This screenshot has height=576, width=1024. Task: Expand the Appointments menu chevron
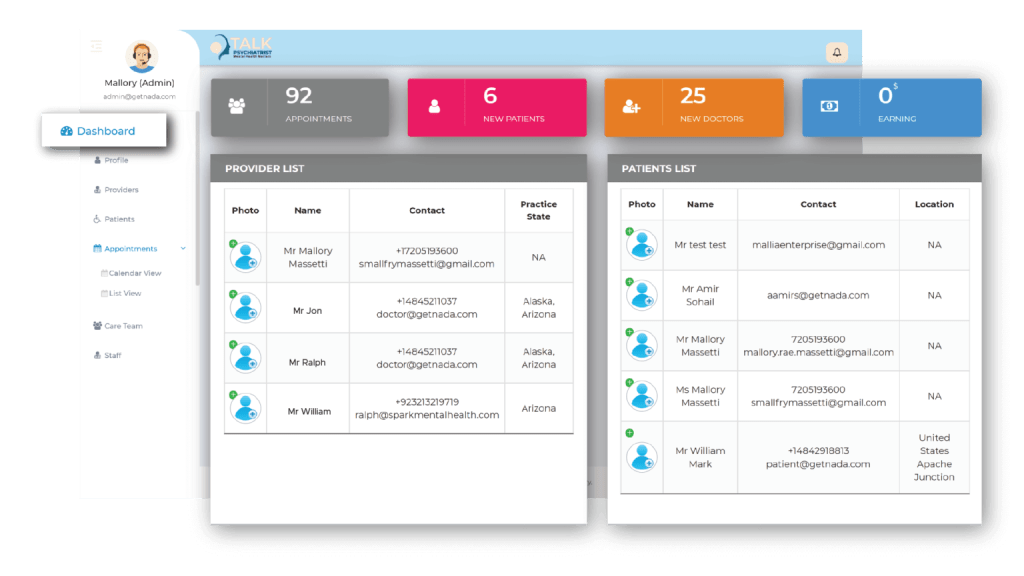(x=183, y=249)
